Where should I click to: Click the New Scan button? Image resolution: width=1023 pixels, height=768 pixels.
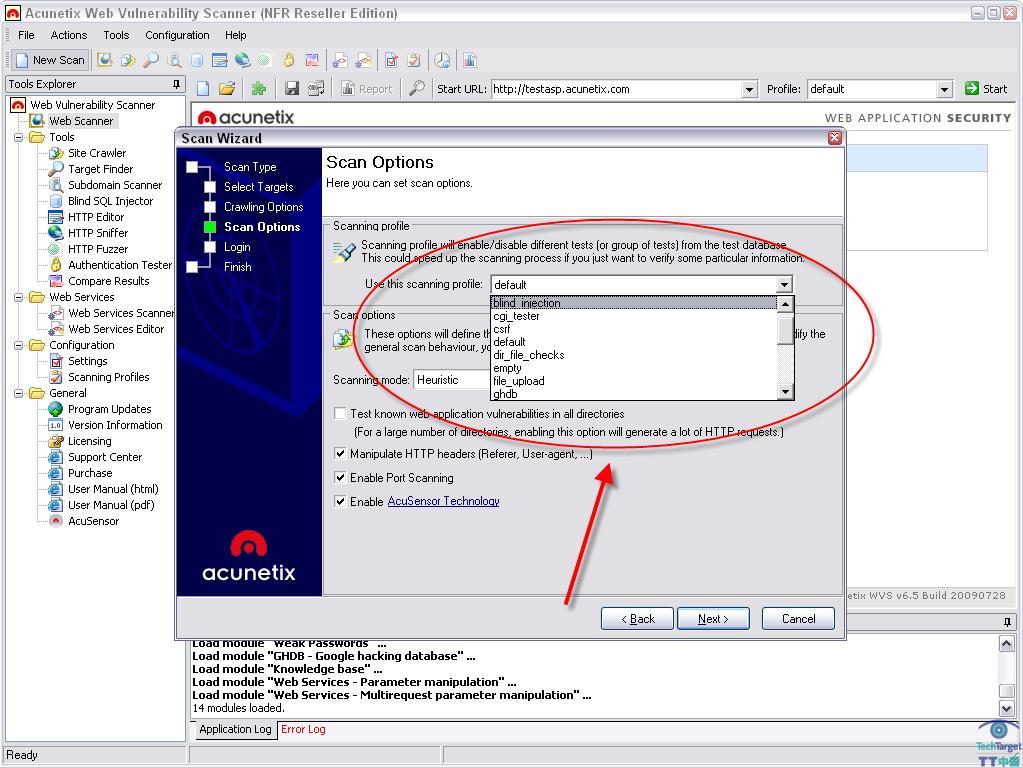[50, 60]
